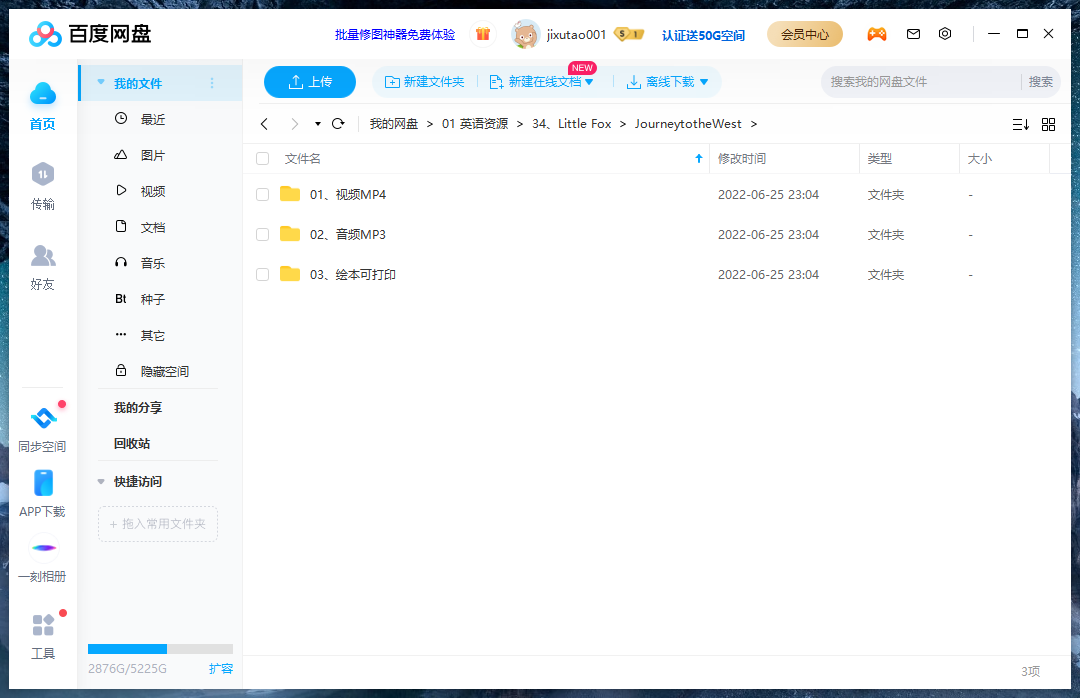Open the game controller icon
Screen dimensions: 1080x698
point(877,34)
